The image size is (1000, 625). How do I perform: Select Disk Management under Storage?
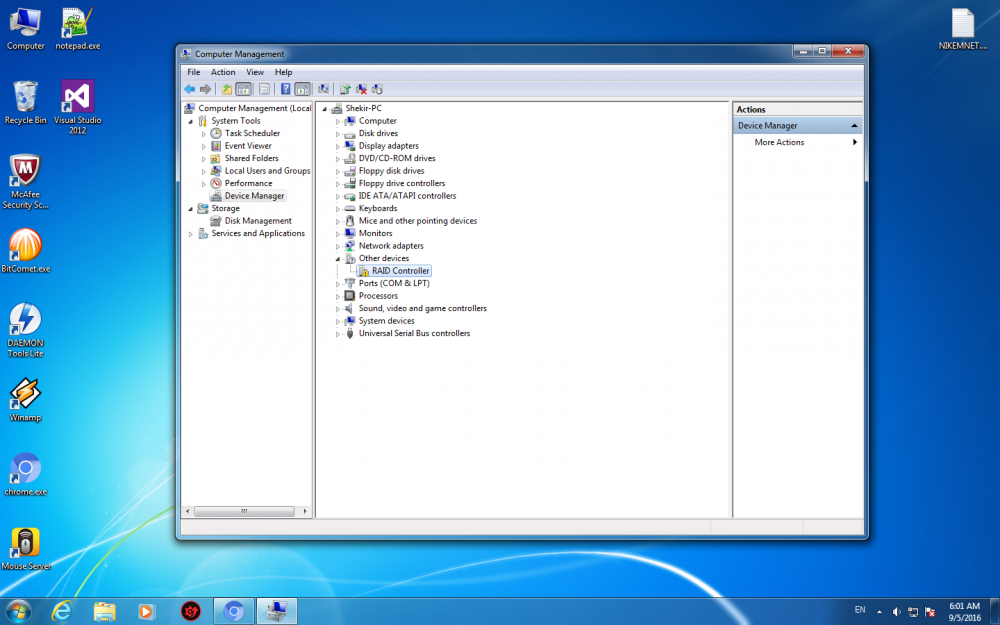point(258,221)
